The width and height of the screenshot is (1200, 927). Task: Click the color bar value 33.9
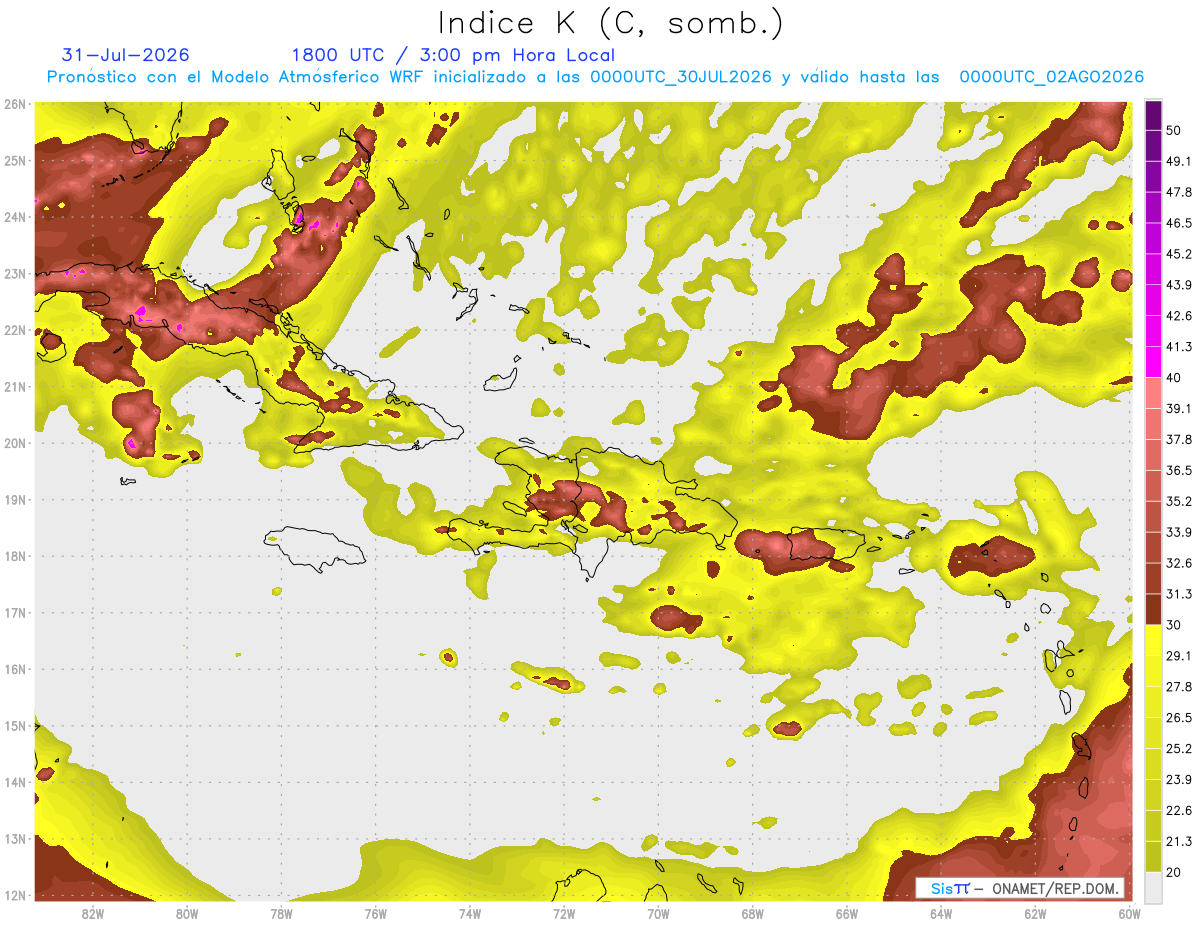coord(1179,532)
